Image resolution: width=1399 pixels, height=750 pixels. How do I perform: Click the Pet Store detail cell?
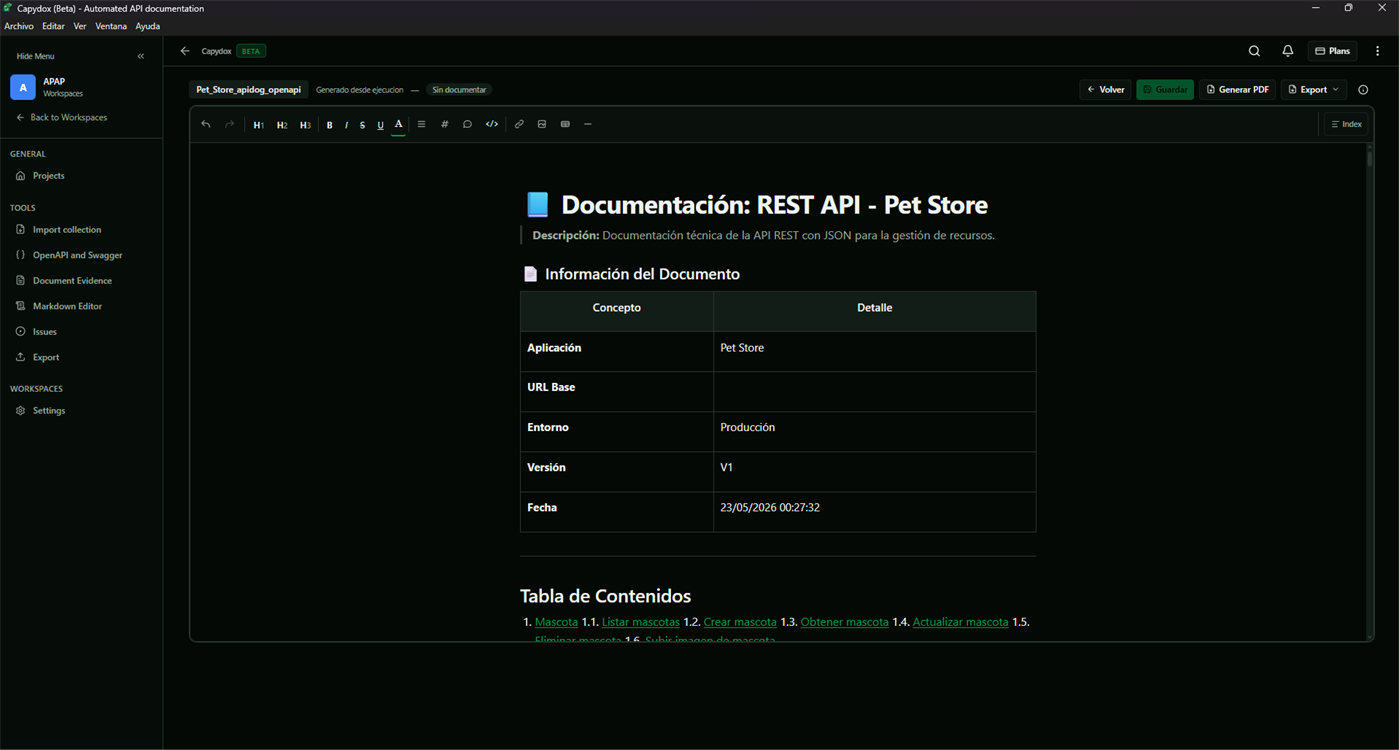(x=874, y=351)
